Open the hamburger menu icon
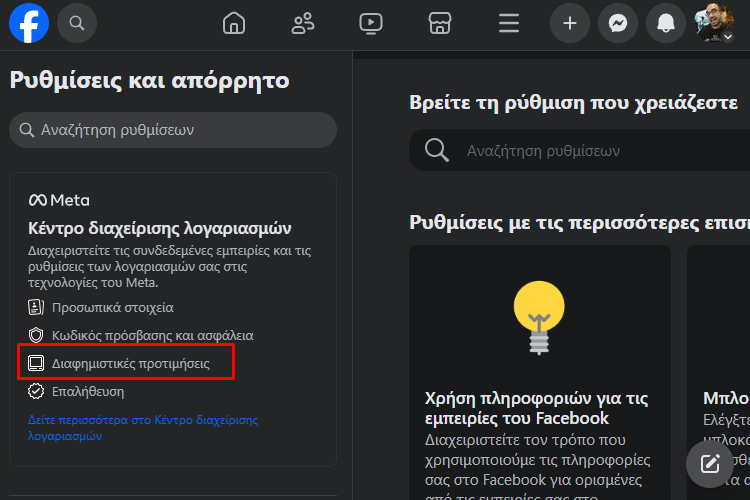The height and width of the screenshot is (500, 750). point(509,23)
